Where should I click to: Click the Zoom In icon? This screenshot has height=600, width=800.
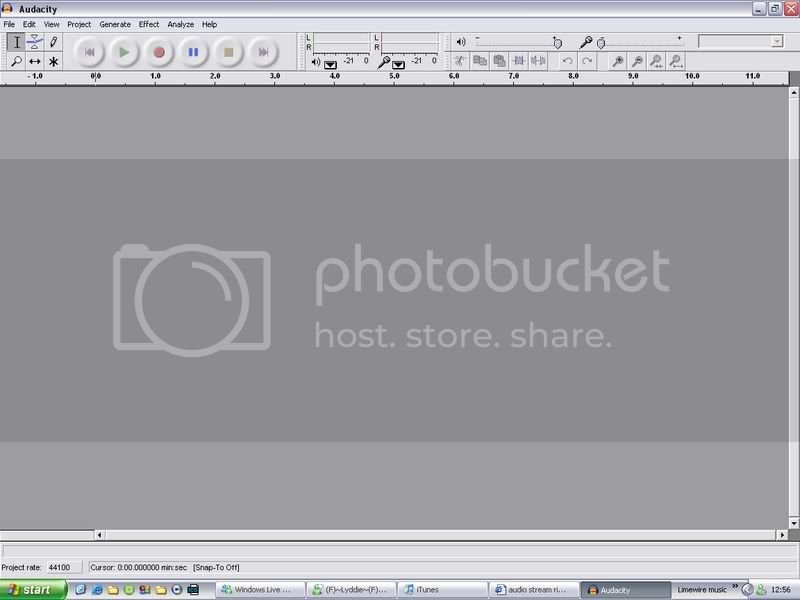coord(617,61)
